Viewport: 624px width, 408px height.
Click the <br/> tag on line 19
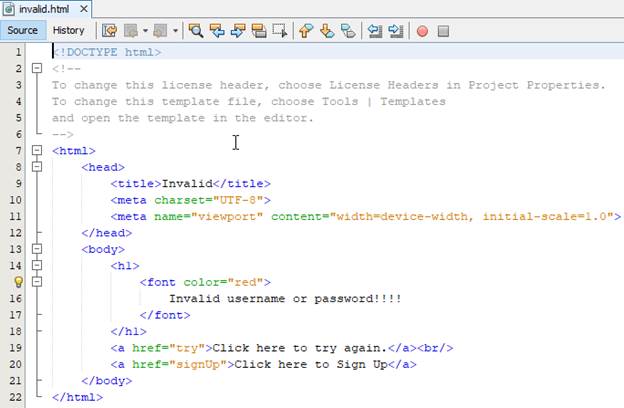(x=435, y=348)
